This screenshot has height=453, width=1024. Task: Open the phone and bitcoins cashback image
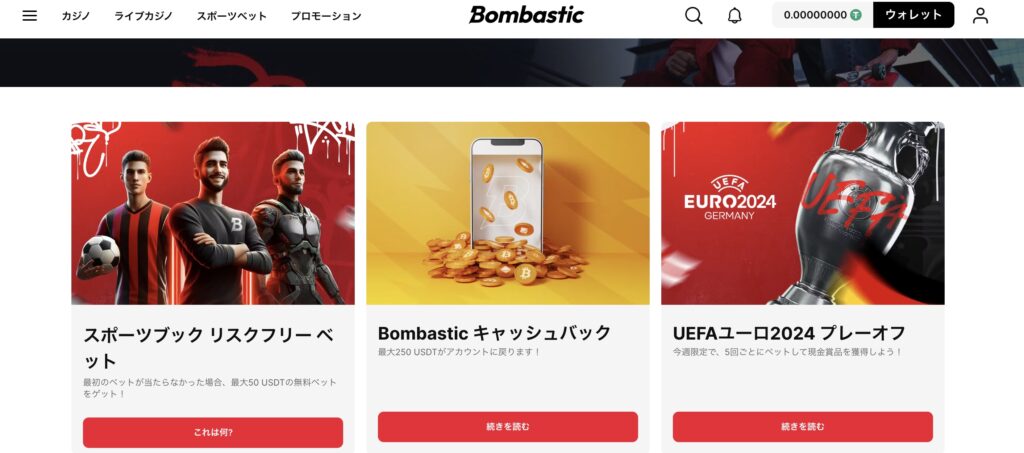(507, 213)
